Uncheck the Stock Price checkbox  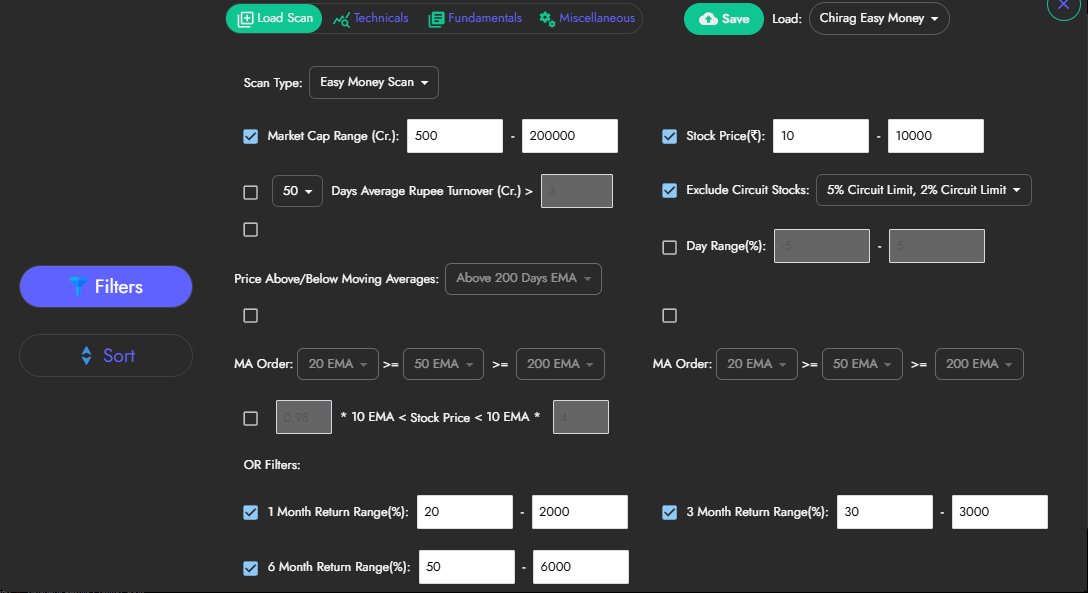[670, 137]
